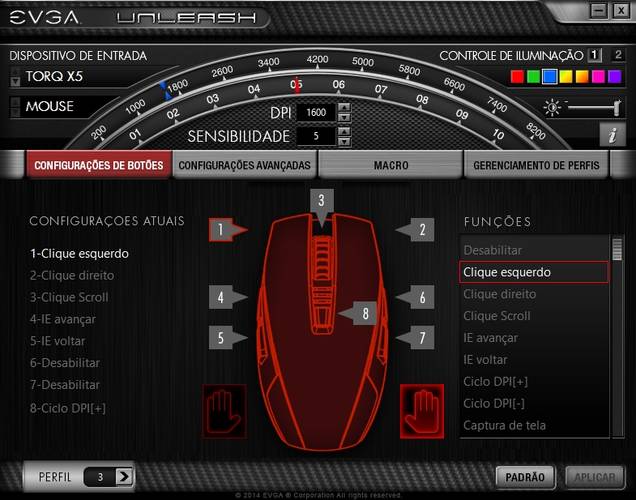Click the DPI value field
636x500 pixels.
click(x=316, y=112)
